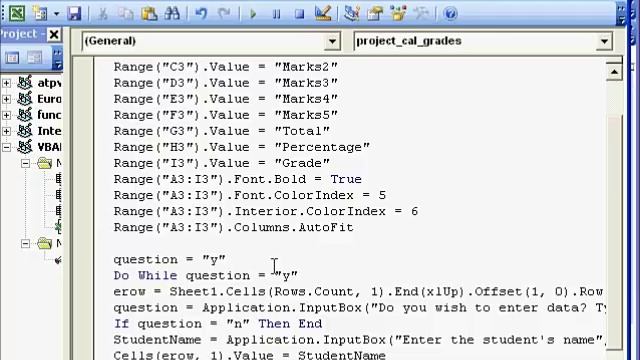Image resolution: width=640 pixels, height=360 pixels.
Task: Click the "Grade" string in code
Action: [x=302, y=163]
